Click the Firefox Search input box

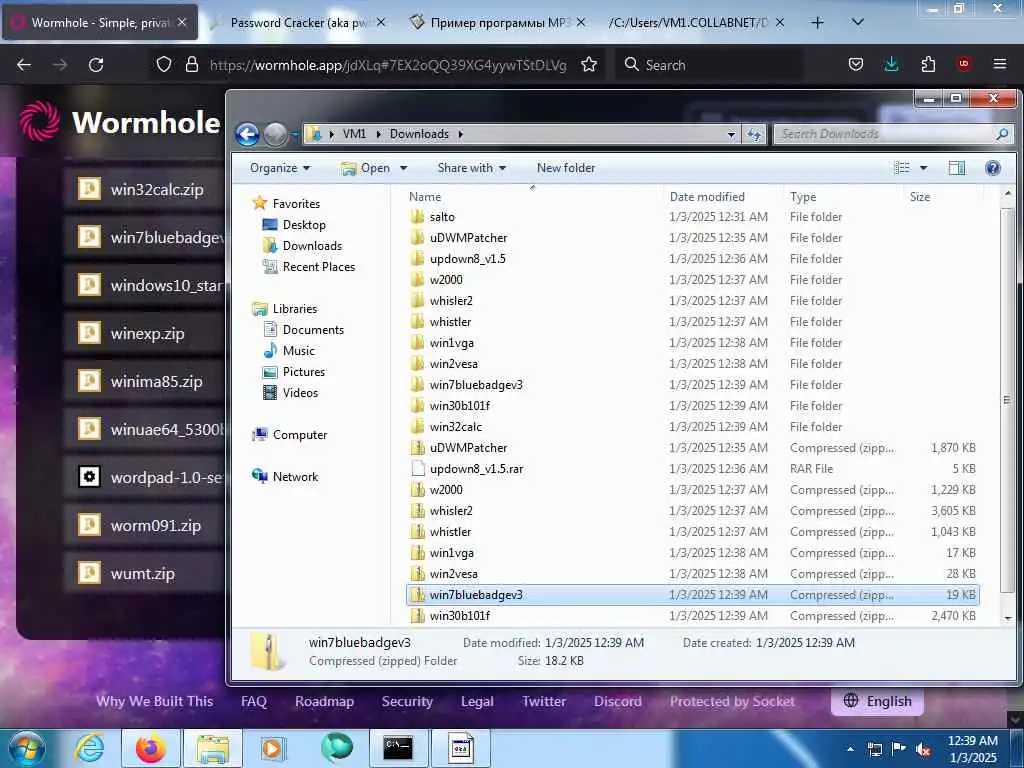[709, 65]
